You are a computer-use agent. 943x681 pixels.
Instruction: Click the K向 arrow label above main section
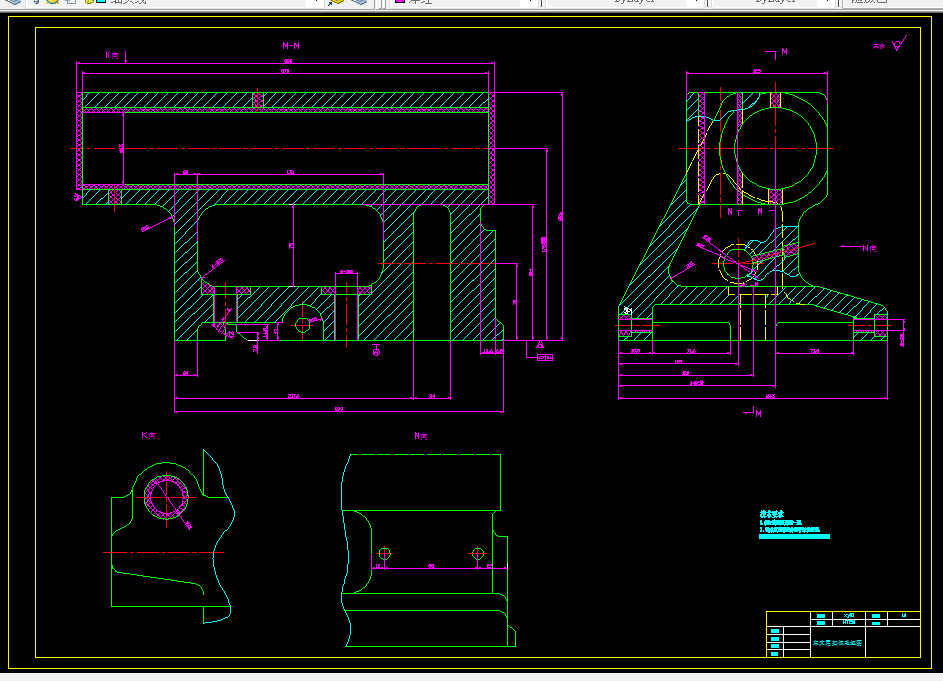tap(112, 55)
